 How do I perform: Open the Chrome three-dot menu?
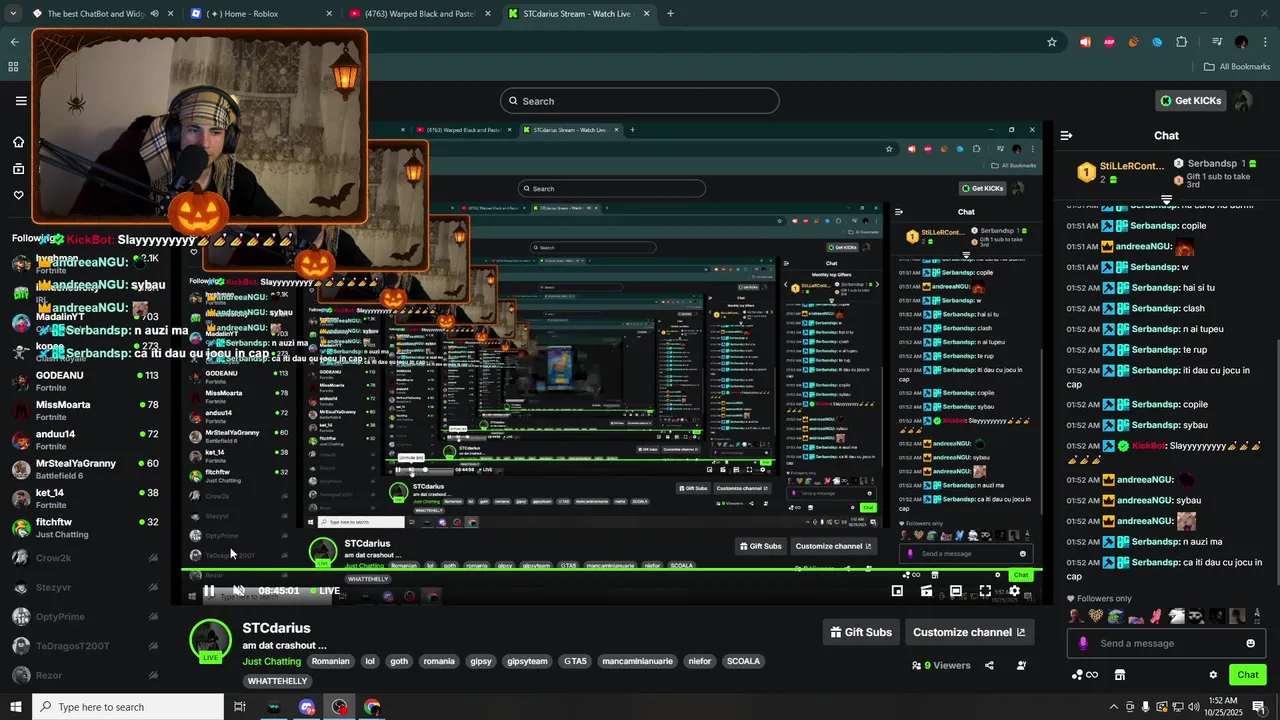point(1265,42)
